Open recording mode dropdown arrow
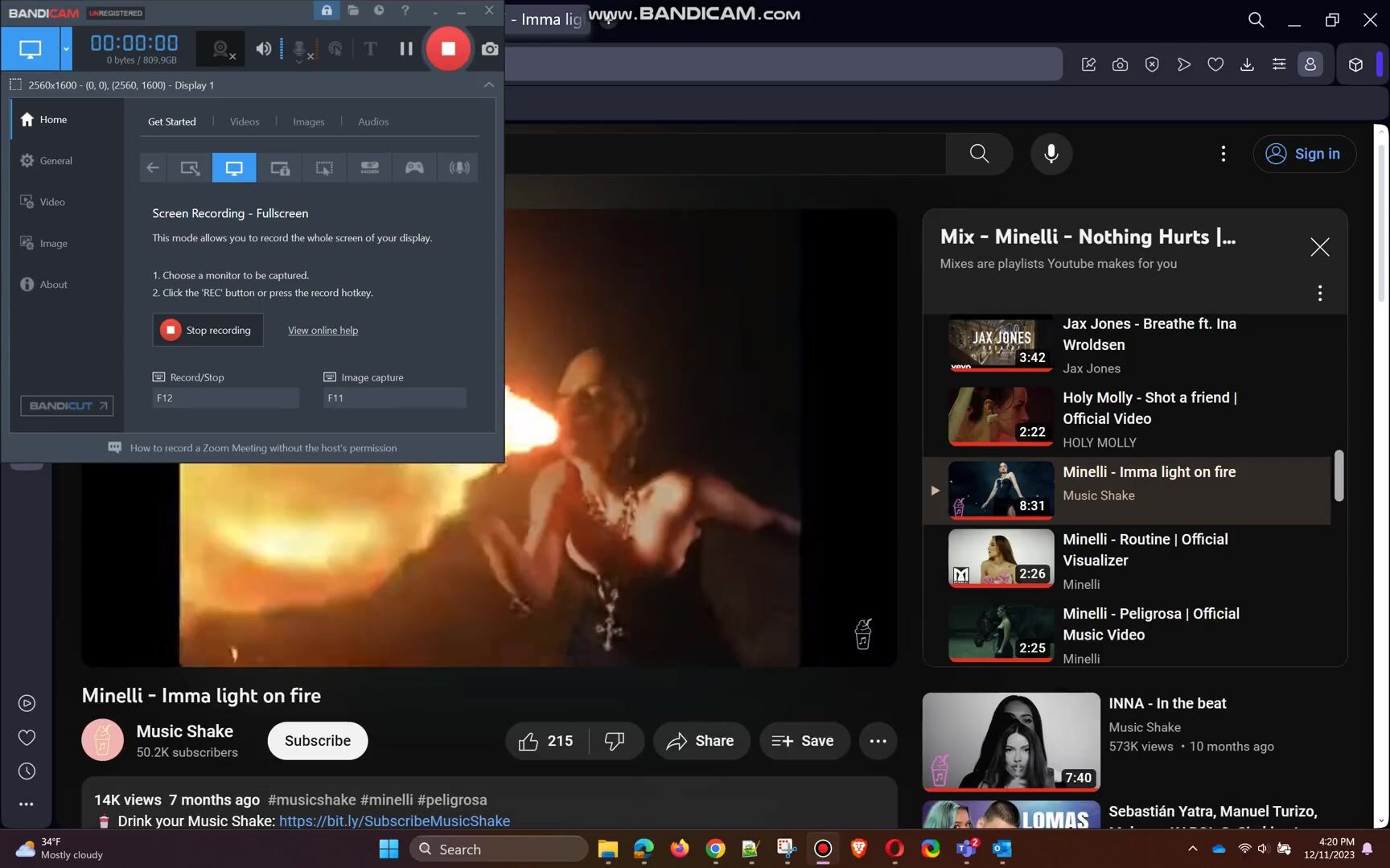 66,49
